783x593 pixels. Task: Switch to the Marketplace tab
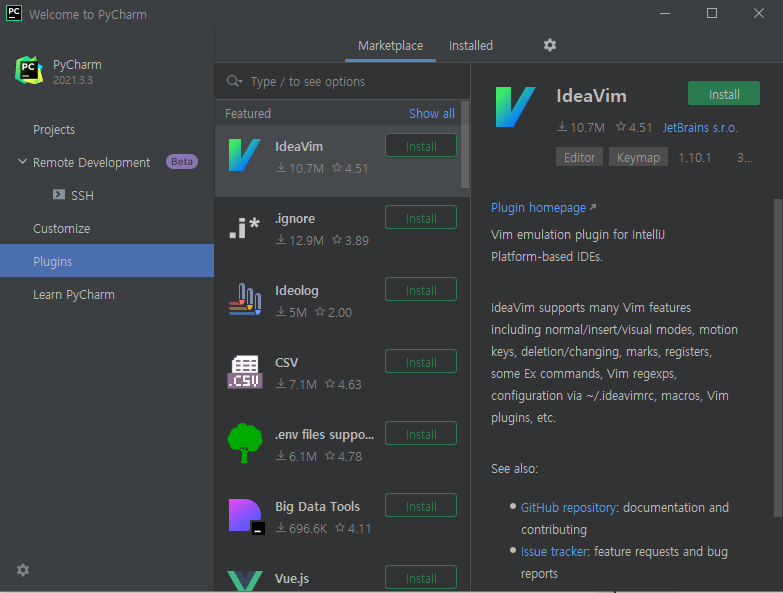[391, 45]
